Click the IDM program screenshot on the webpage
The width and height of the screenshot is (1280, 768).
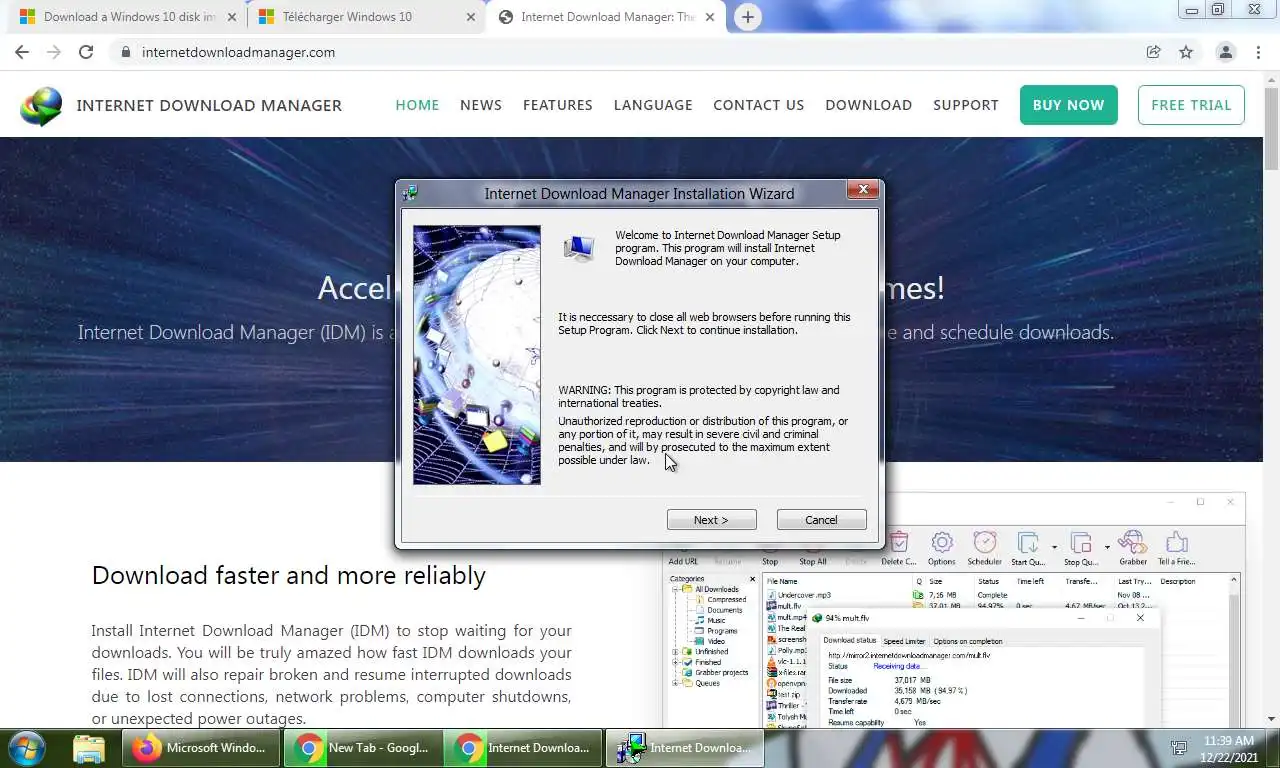pos(954,610)
